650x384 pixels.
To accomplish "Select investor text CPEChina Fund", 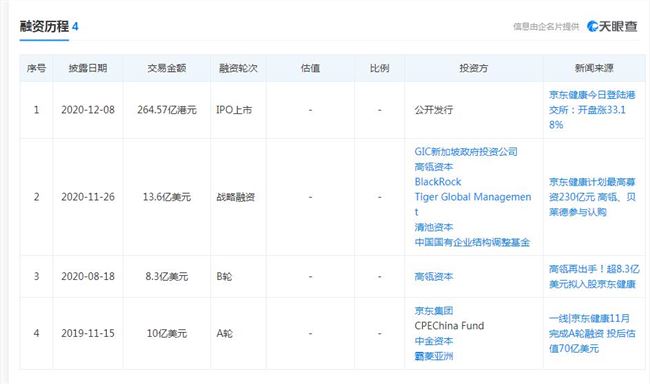I will tap(449, 326).
